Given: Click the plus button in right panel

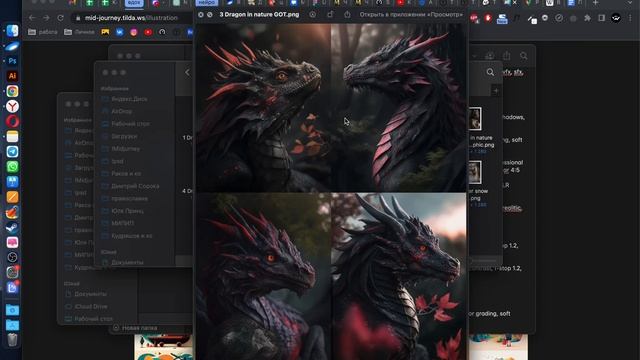Looking at the screenshot, I should (496, 91).
